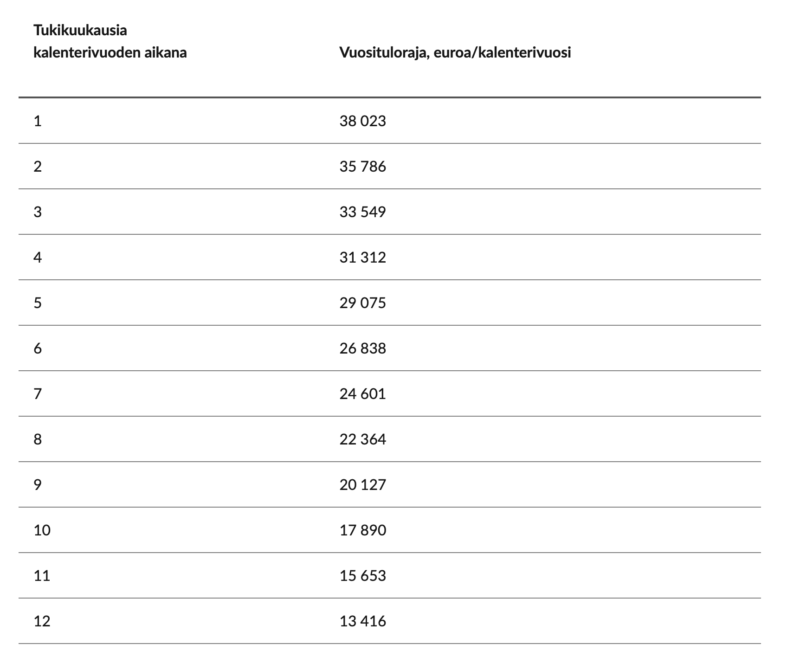Screen dimensions: 800x670
Task: Click the 22 364 income limit
Action: coord(362,439)
